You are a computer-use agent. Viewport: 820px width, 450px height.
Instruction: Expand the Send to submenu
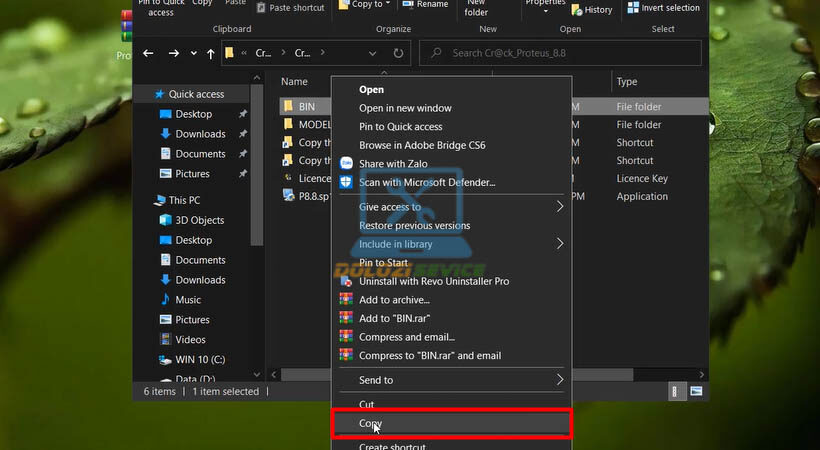[560, 380]
